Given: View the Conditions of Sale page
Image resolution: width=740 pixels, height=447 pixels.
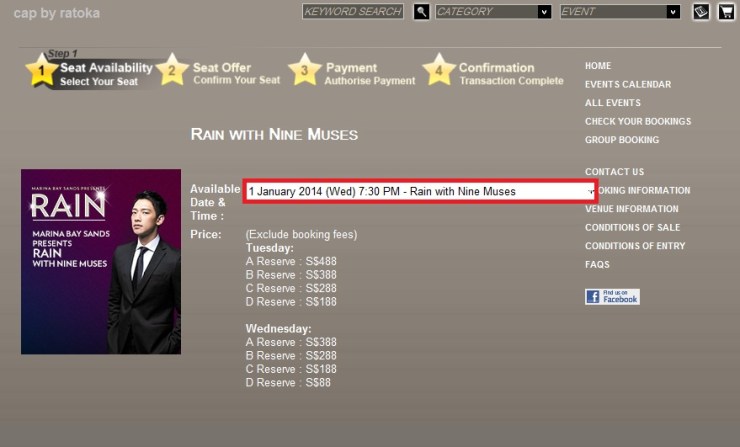Looking at the screenshot, I should tap(632, 228).
